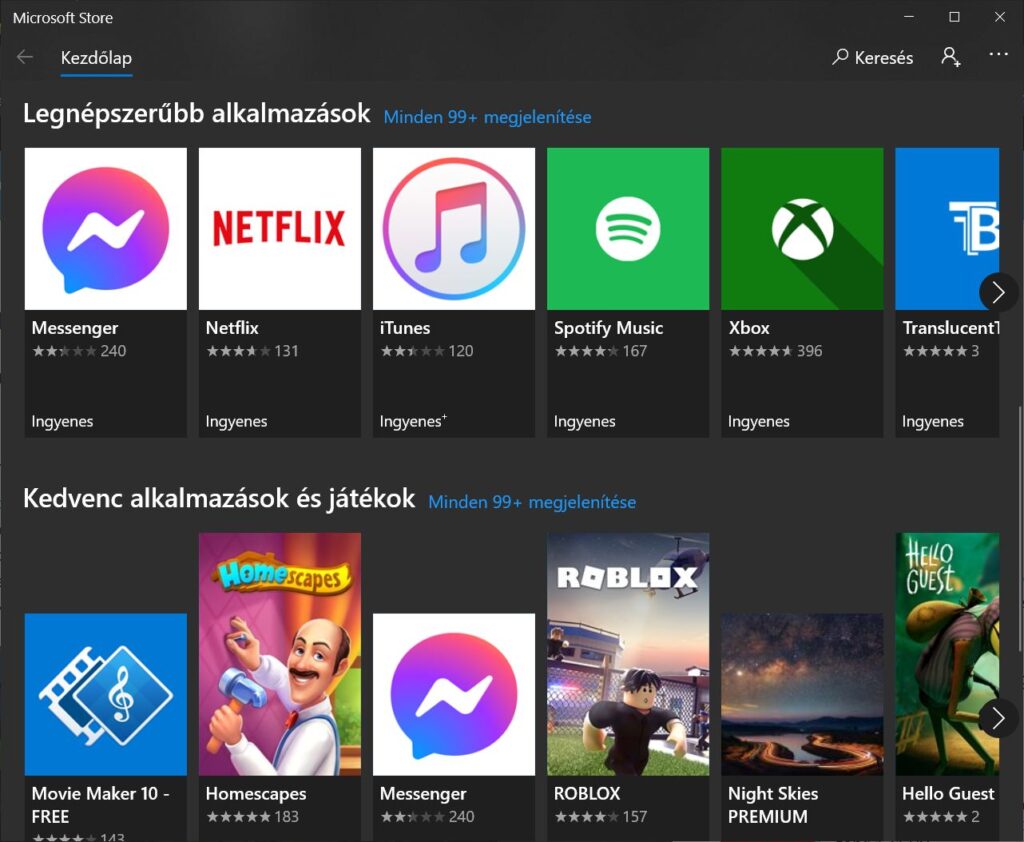Click the Spotify Music Ingyenes price label
Viewport: 1024px width, 842px height.
pyautogui.click(x=584, y=421)
